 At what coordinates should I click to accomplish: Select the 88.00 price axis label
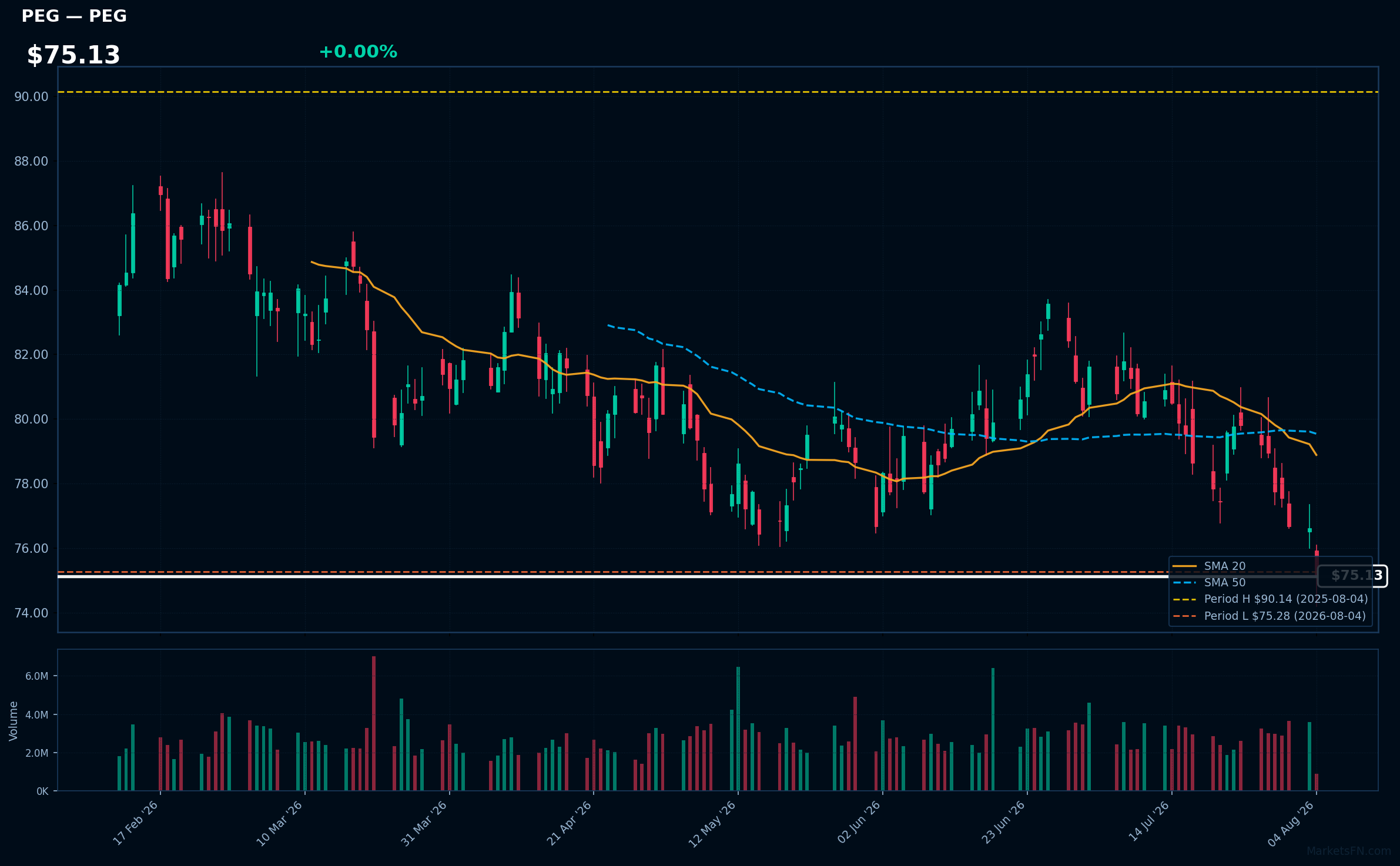31,162
